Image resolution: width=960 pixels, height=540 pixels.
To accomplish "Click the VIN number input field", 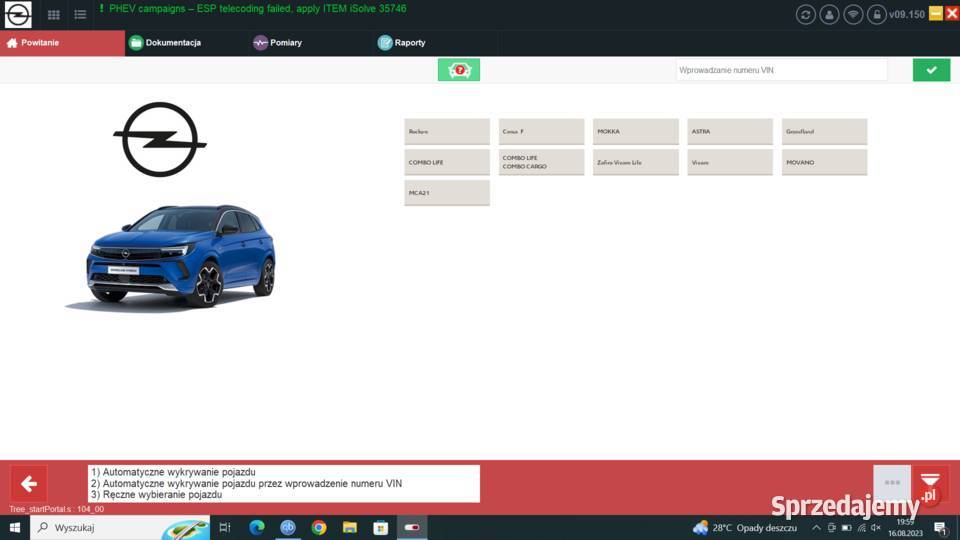I will 781,70.
